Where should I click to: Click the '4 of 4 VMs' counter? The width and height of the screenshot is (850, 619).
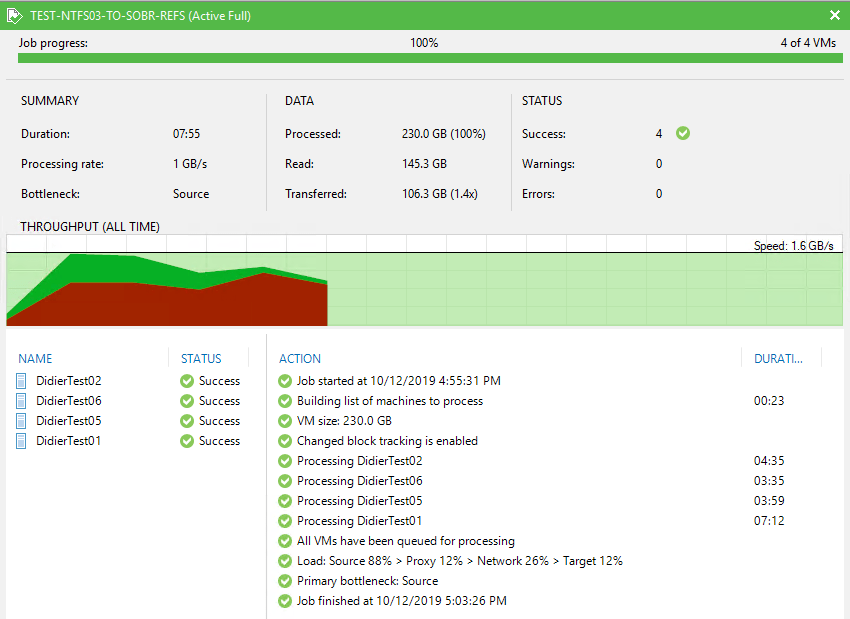pyautogui.click(x=808, y=43)
